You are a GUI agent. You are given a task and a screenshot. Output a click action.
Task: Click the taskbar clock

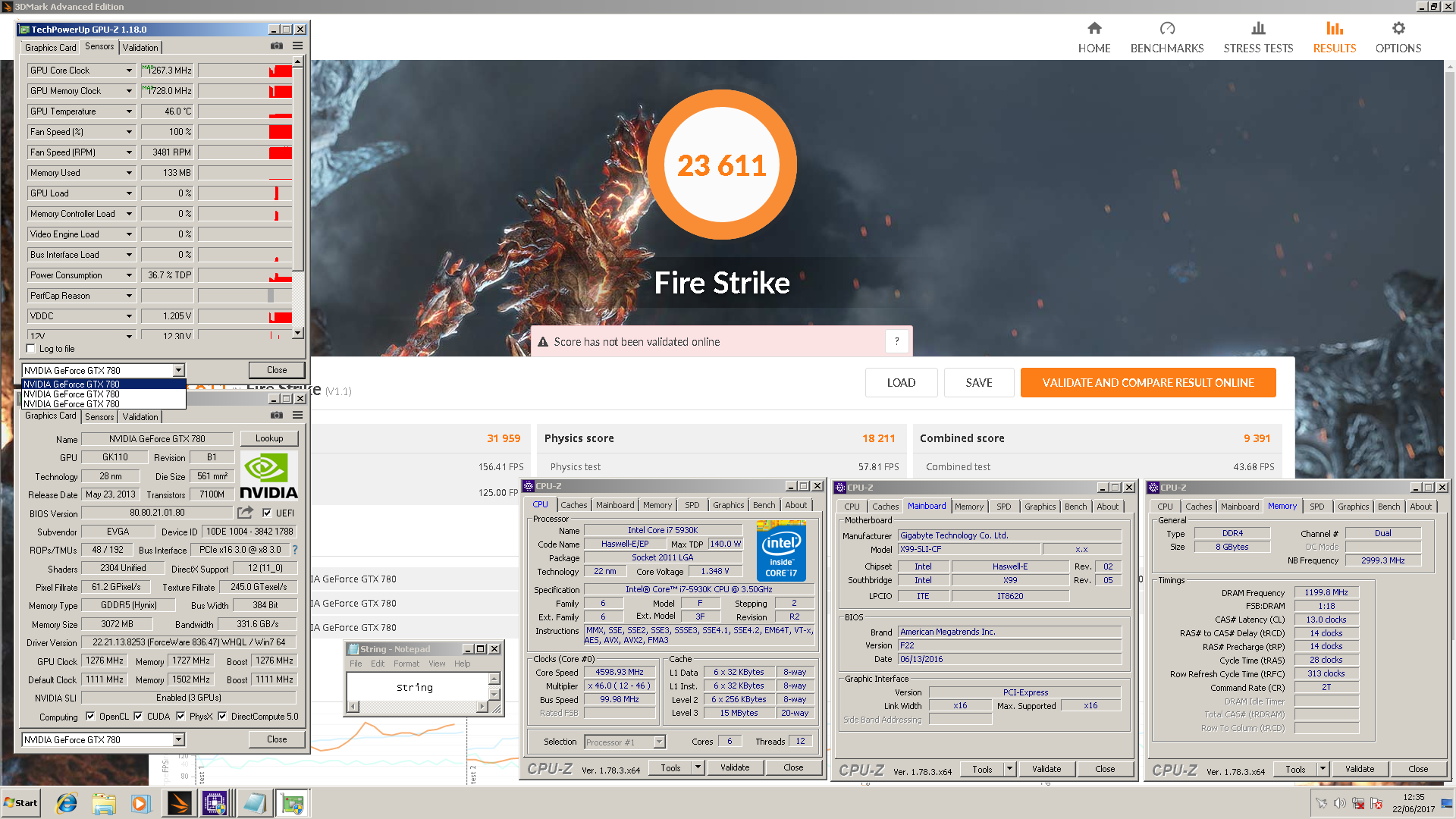click(x=1414, y=803)
